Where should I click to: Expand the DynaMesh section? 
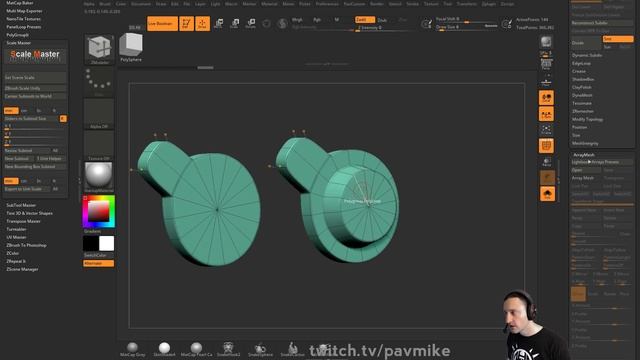[x=582, y=95]
